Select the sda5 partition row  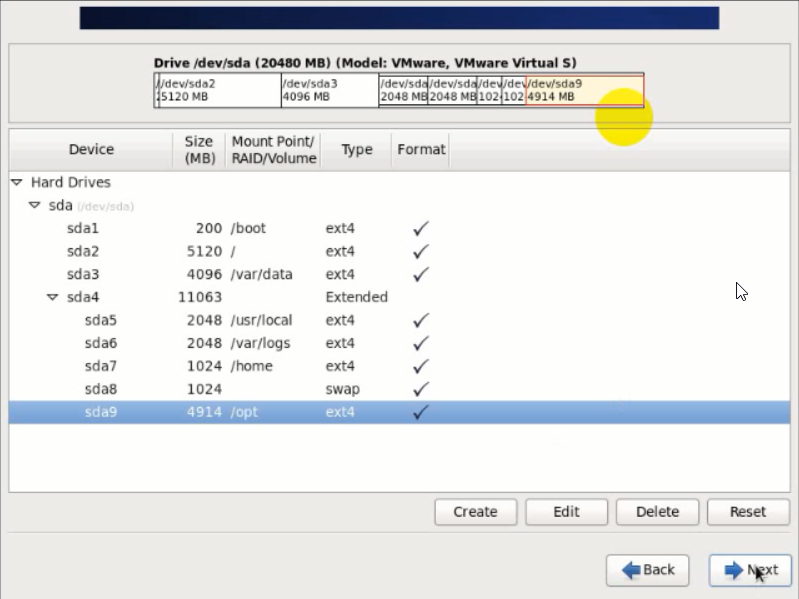(x=400, y=320)
